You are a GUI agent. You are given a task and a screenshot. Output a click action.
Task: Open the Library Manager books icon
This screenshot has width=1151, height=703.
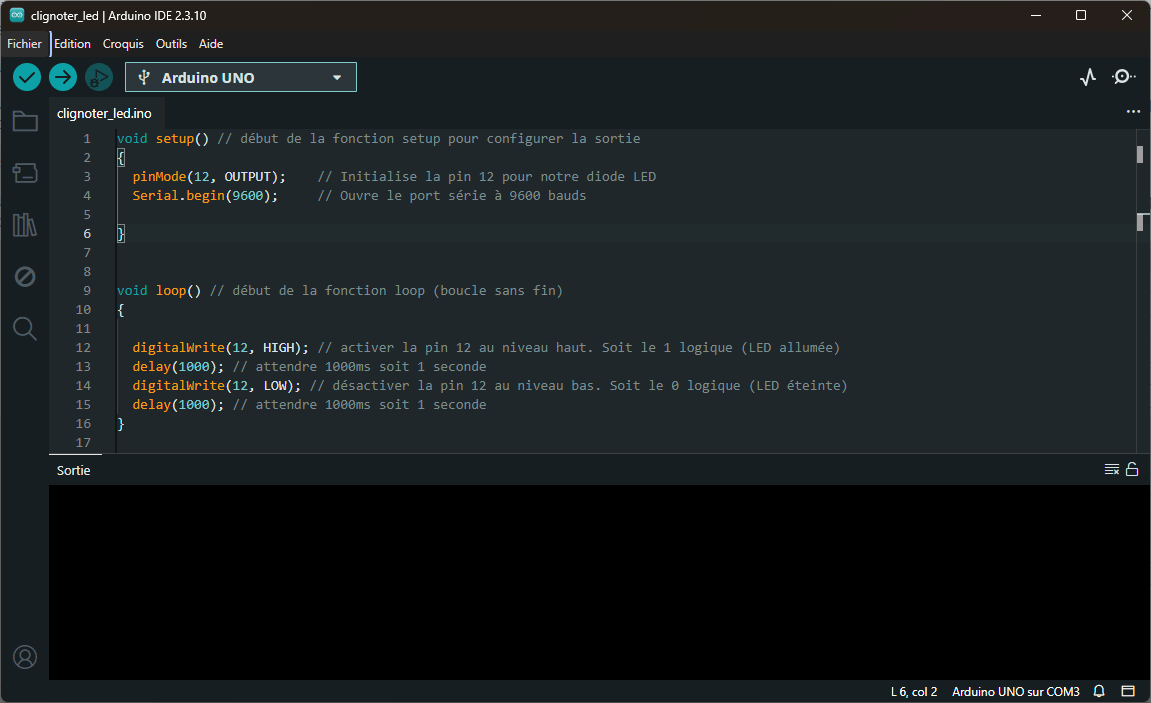click(25, 225)
